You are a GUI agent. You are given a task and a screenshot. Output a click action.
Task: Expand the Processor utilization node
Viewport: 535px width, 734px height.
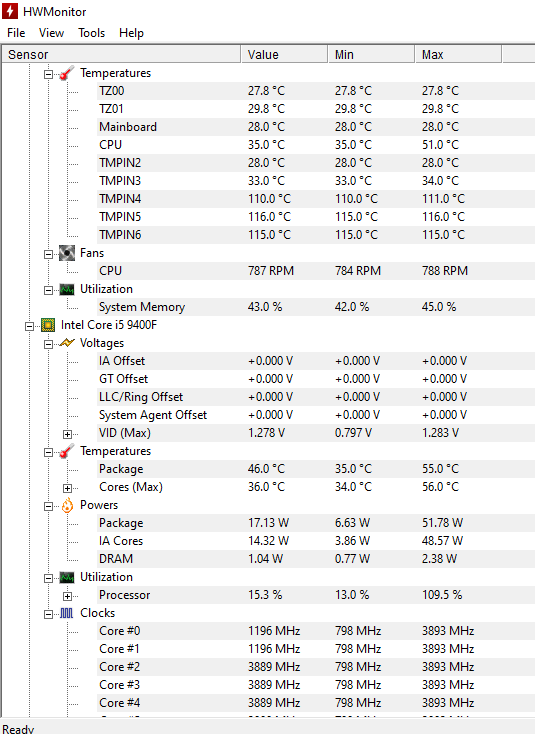(x=67, y=596)
